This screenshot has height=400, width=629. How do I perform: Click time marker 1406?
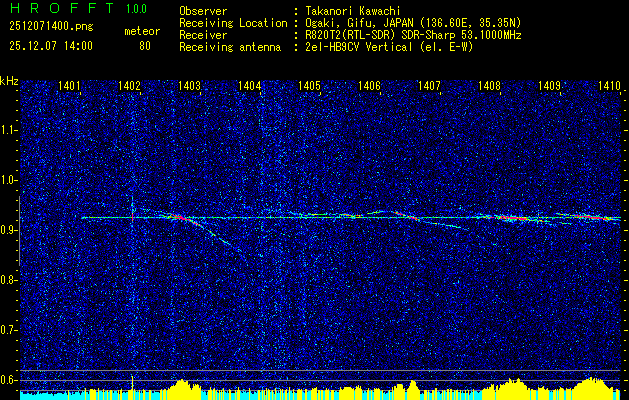369,85
